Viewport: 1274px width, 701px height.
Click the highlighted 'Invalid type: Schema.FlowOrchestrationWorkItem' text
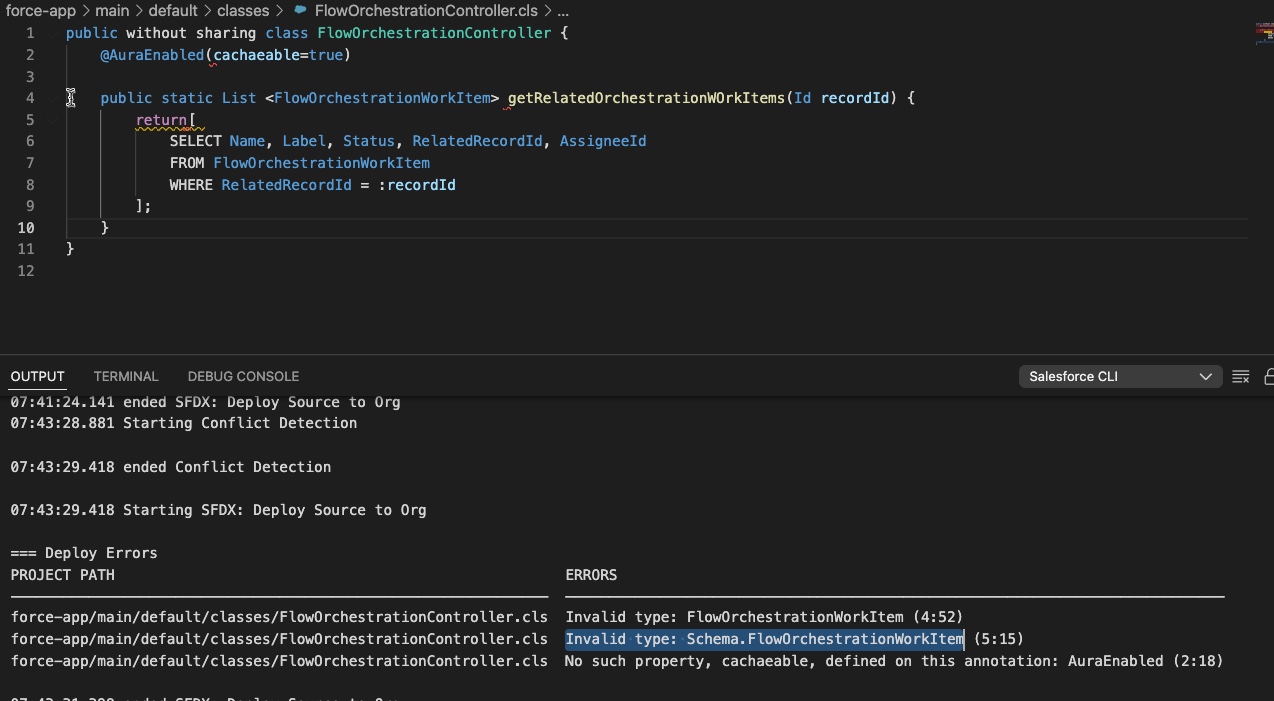[x=764, y=639]
